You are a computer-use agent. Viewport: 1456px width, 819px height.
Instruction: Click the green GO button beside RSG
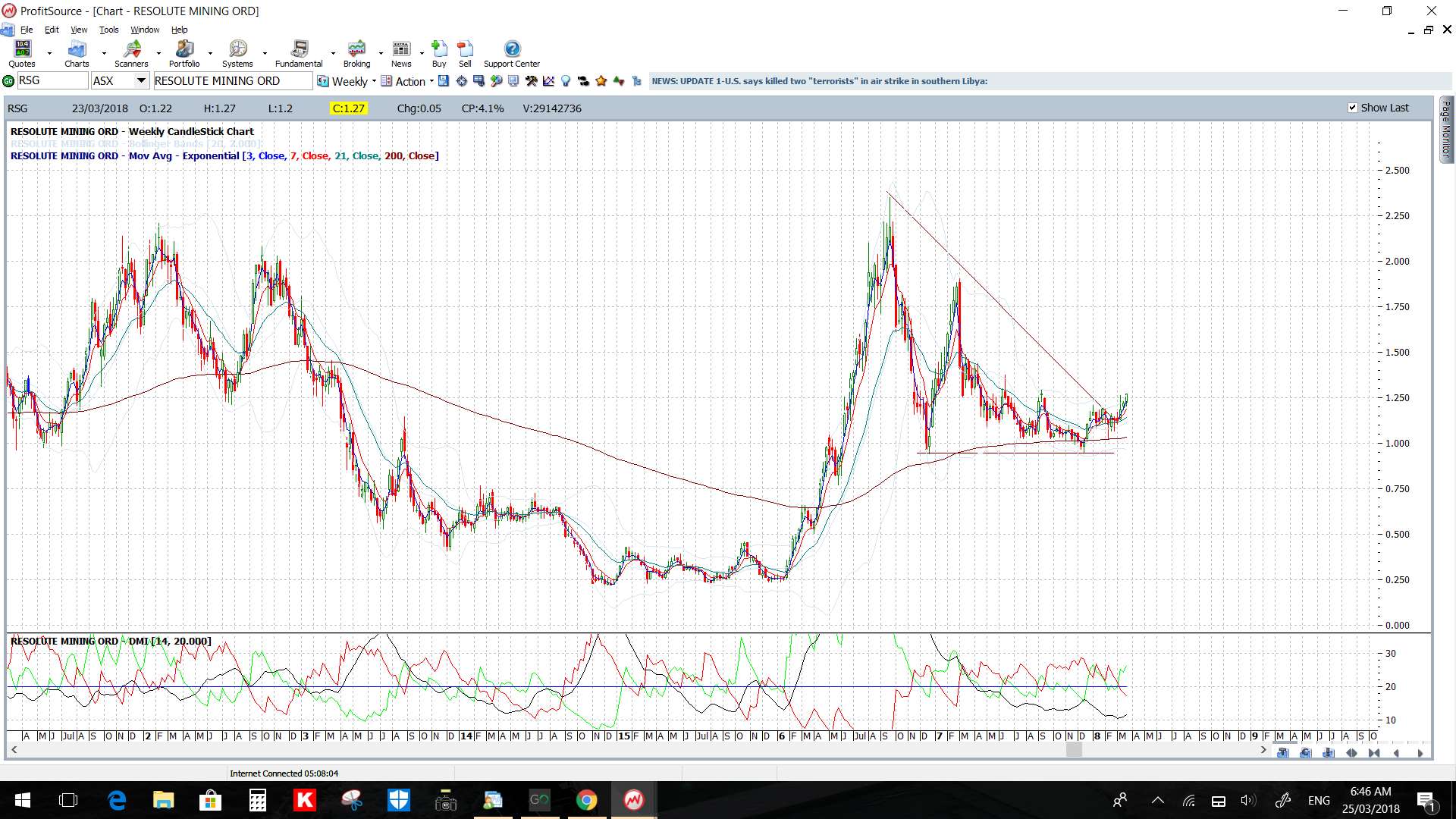pos(8,81)
